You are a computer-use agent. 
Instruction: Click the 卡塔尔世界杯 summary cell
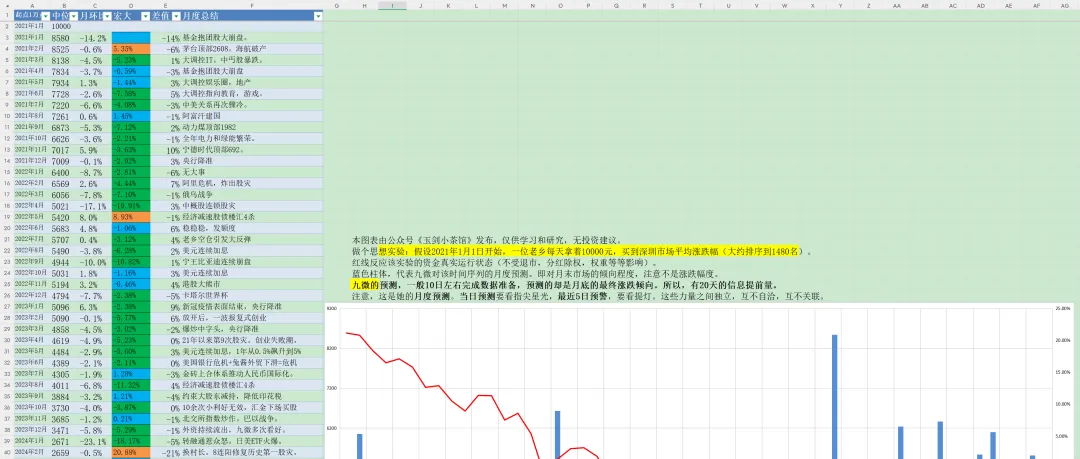coord(252,295)
